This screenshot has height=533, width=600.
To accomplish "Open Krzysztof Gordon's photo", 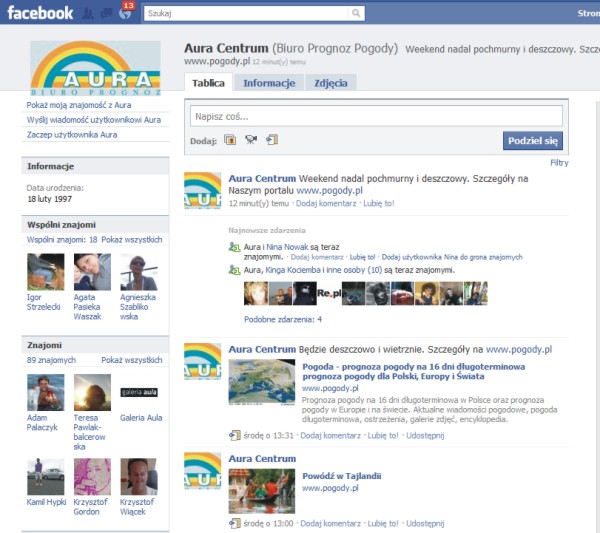I will pyautogui.click(x=92, y=477).
